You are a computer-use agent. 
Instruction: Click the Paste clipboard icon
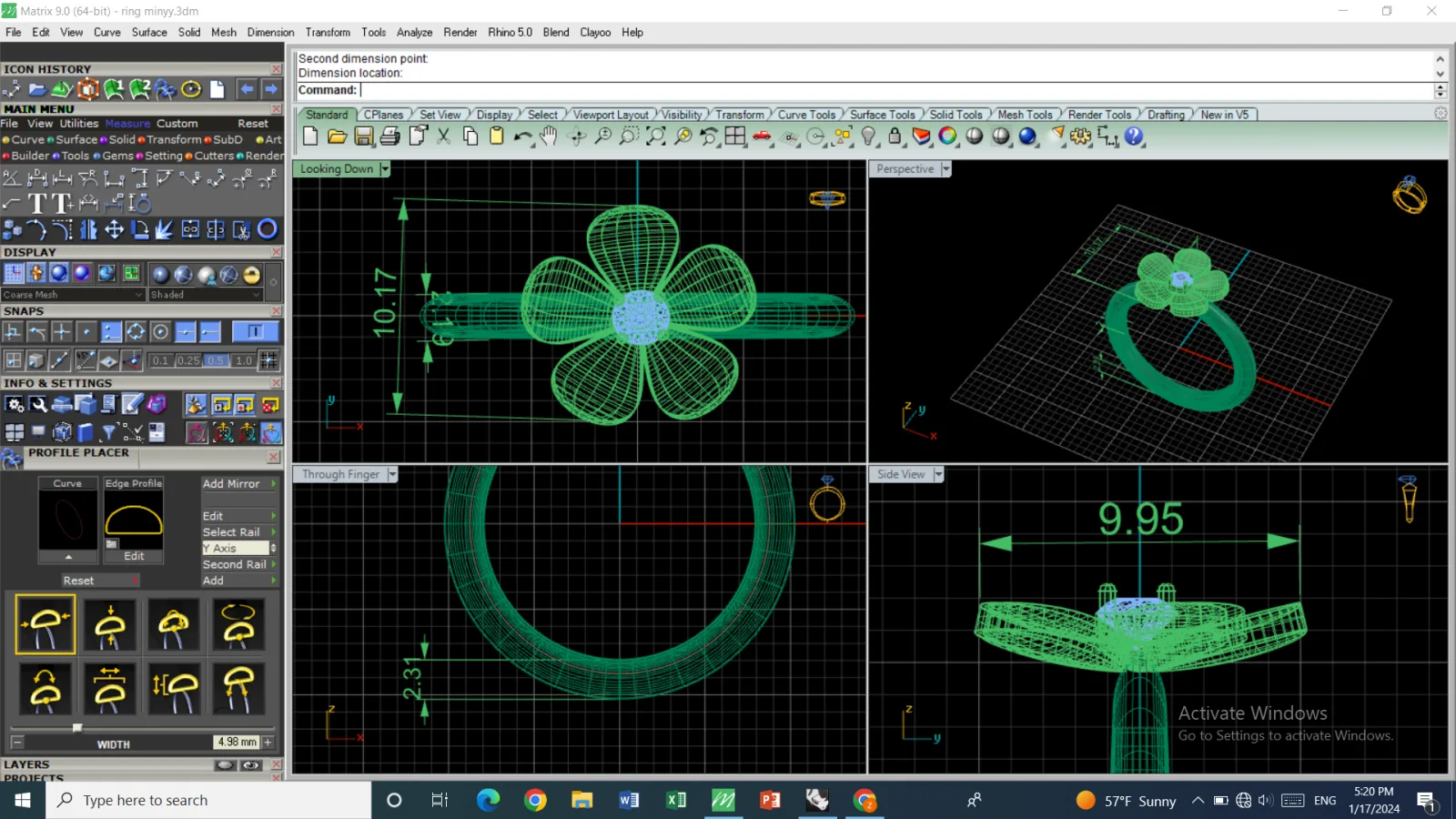(496, 136)
